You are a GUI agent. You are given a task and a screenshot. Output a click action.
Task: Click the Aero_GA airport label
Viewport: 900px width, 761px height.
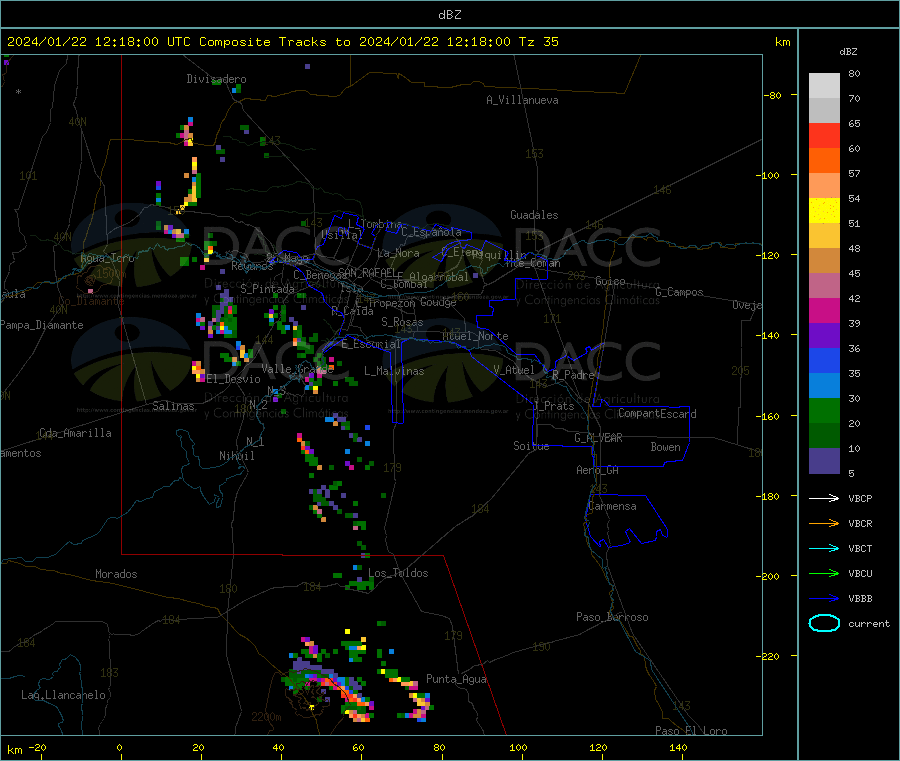598,470
